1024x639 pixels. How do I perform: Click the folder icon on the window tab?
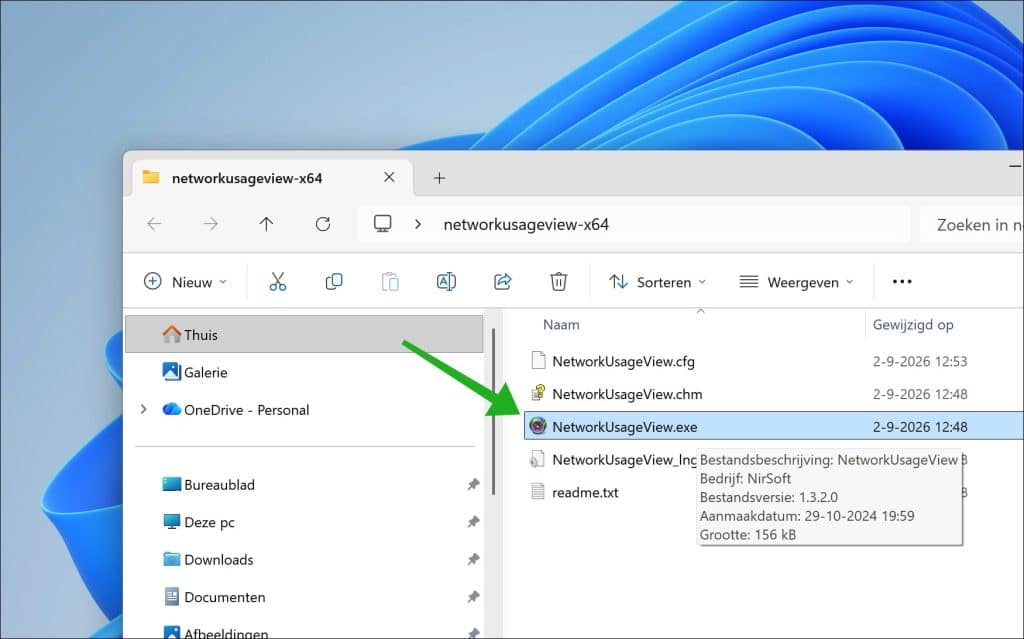pos(151,177)
